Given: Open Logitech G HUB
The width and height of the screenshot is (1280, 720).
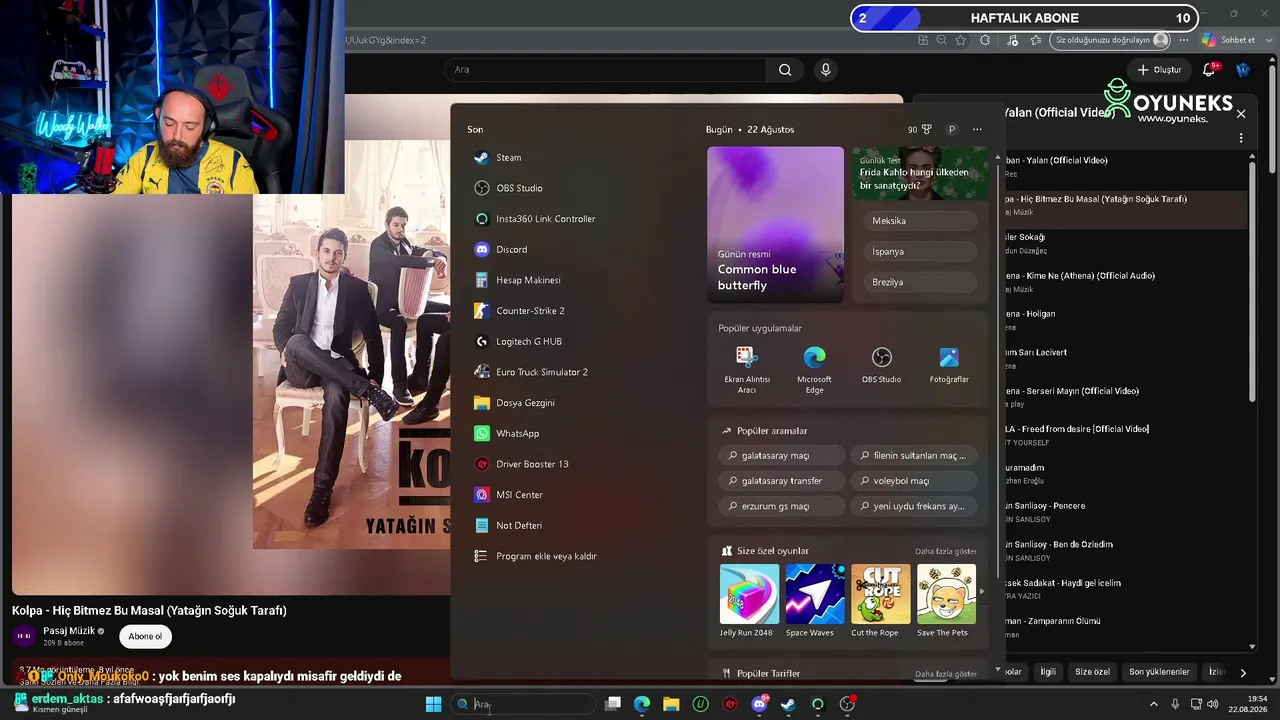Looking at the screenshot, I should [578, 342].
